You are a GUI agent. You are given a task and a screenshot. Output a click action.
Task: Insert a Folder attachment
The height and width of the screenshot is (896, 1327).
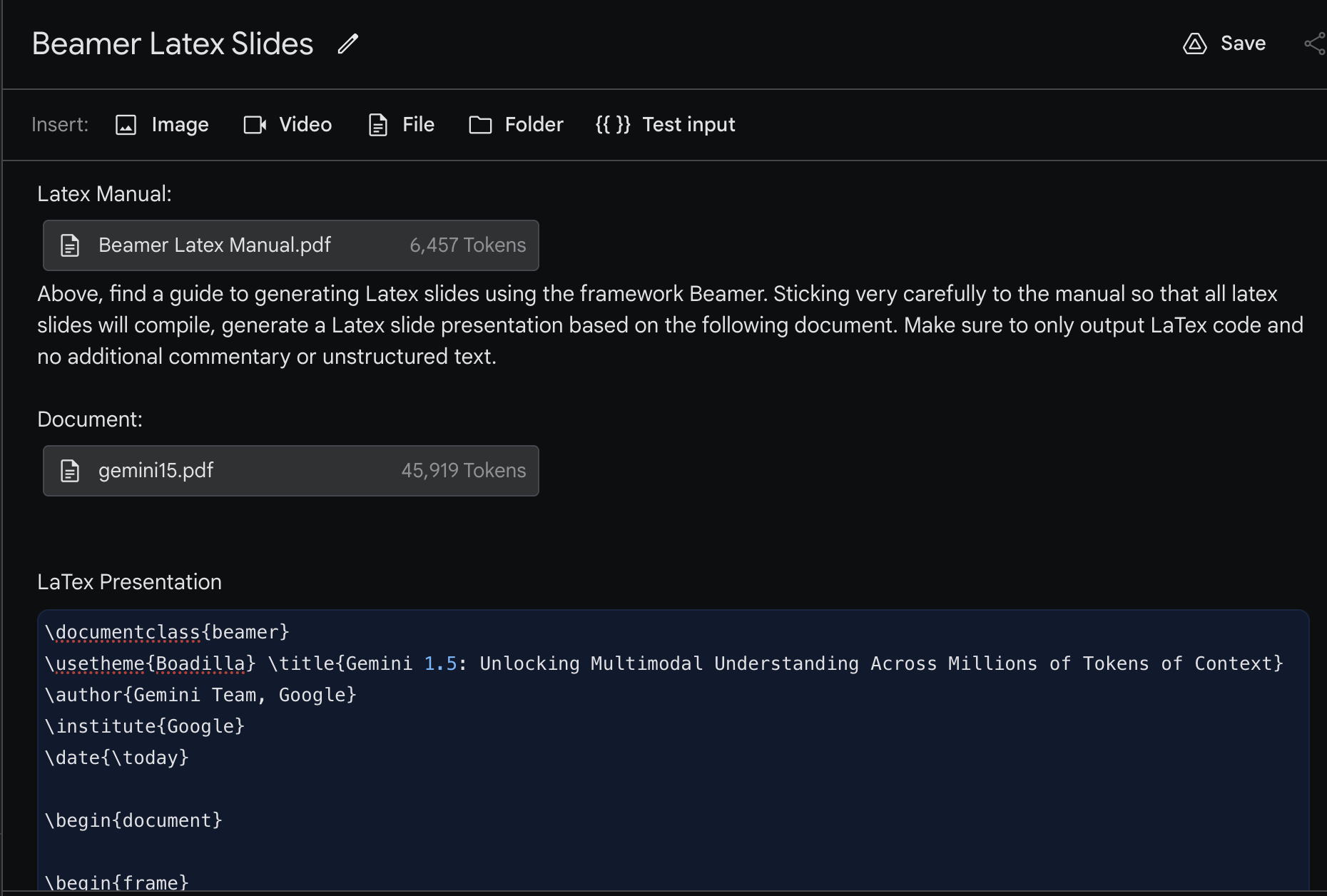pyautogui.click(x=515, y=124)
